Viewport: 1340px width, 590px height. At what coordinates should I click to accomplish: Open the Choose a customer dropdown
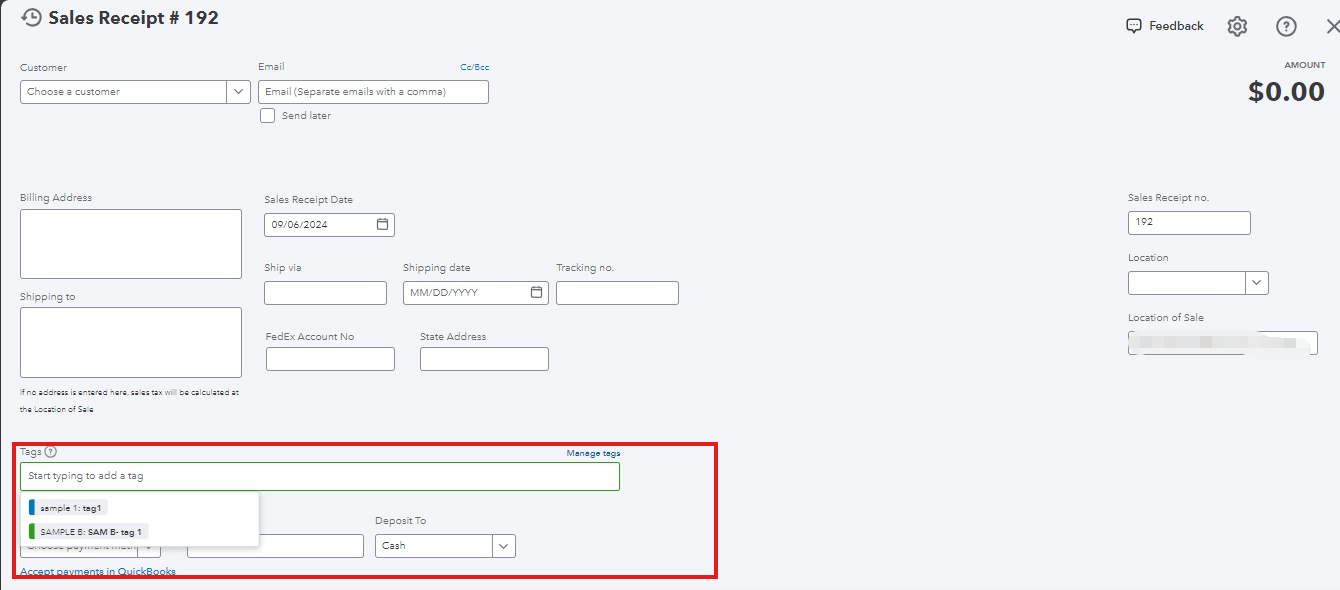(x=238, y=91)
